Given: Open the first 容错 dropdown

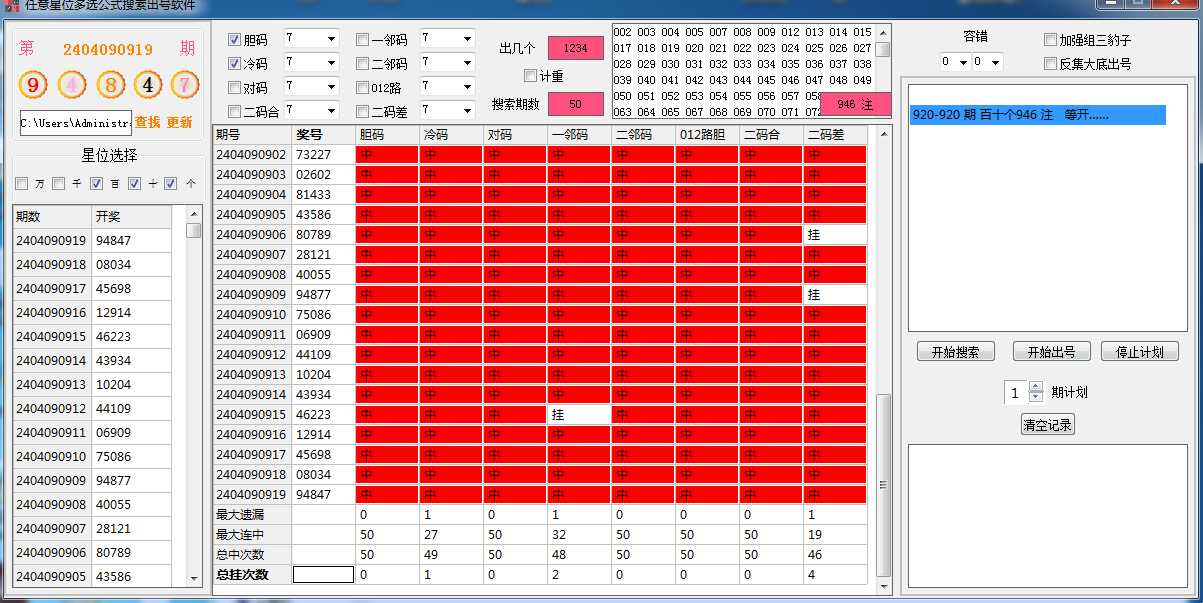Looking at the screenshot, I should (962, 63).
